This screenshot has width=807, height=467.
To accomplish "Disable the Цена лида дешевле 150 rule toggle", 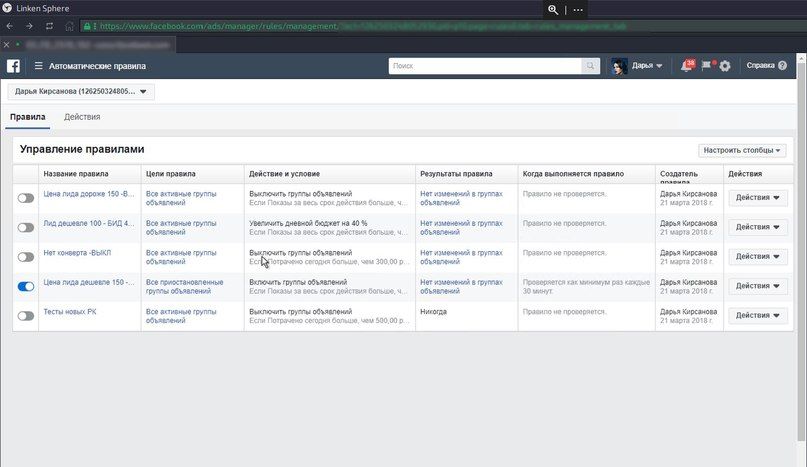I will 26,286.
